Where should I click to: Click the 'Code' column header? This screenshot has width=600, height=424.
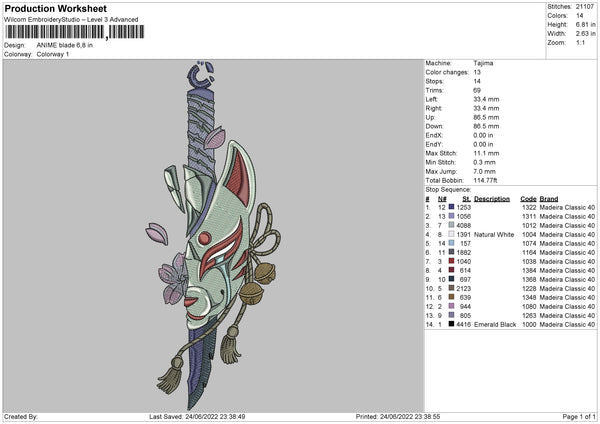pos(528,199)
